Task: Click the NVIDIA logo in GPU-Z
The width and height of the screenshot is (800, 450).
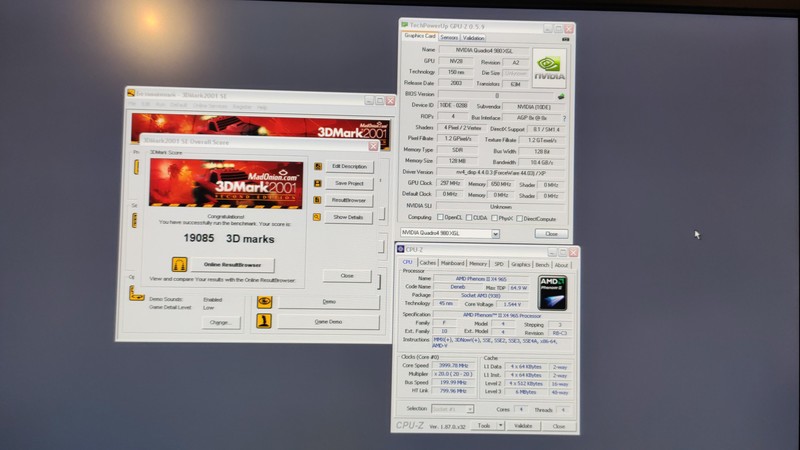Action: 549,68
